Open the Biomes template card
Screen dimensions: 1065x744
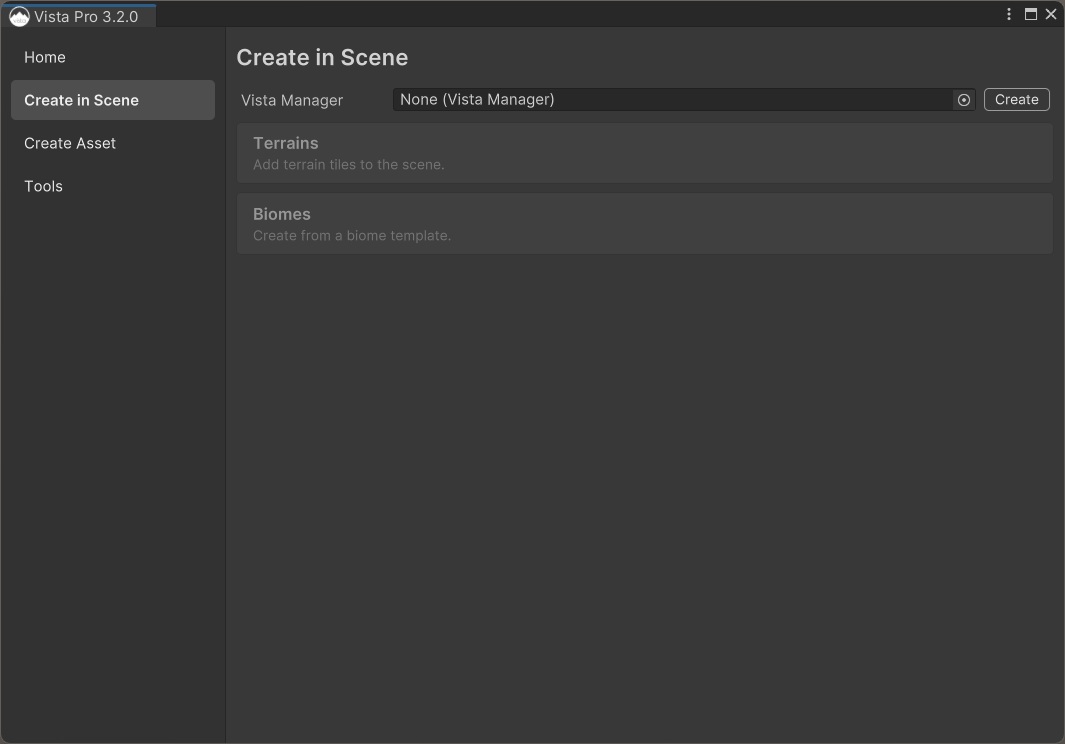[644, 224]
